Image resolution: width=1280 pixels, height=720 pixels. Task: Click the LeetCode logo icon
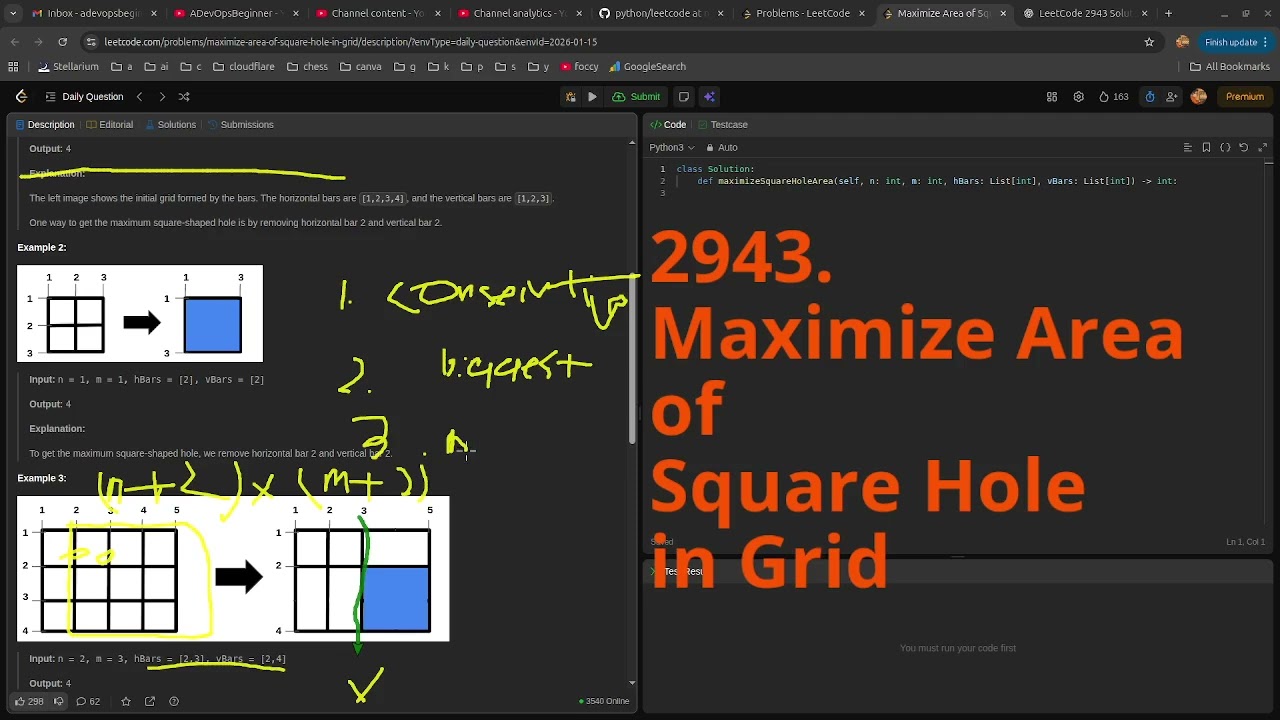pos(21,97)
